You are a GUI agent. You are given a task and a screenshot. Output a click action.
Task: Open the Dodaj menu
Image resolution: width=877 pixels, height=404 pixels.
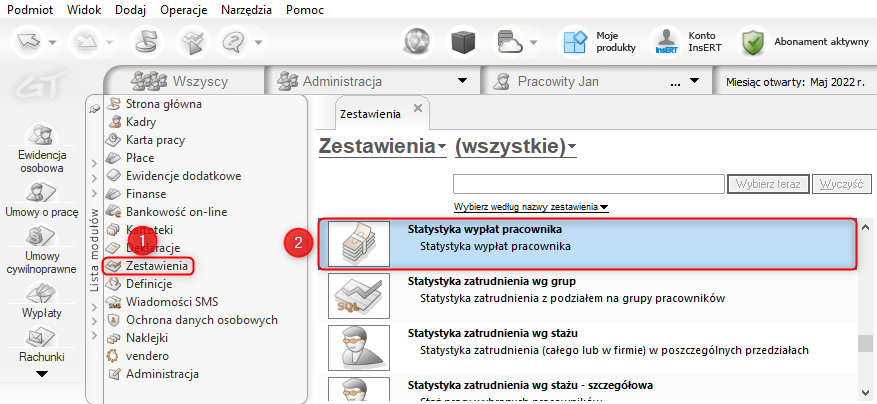click(130, 10)
